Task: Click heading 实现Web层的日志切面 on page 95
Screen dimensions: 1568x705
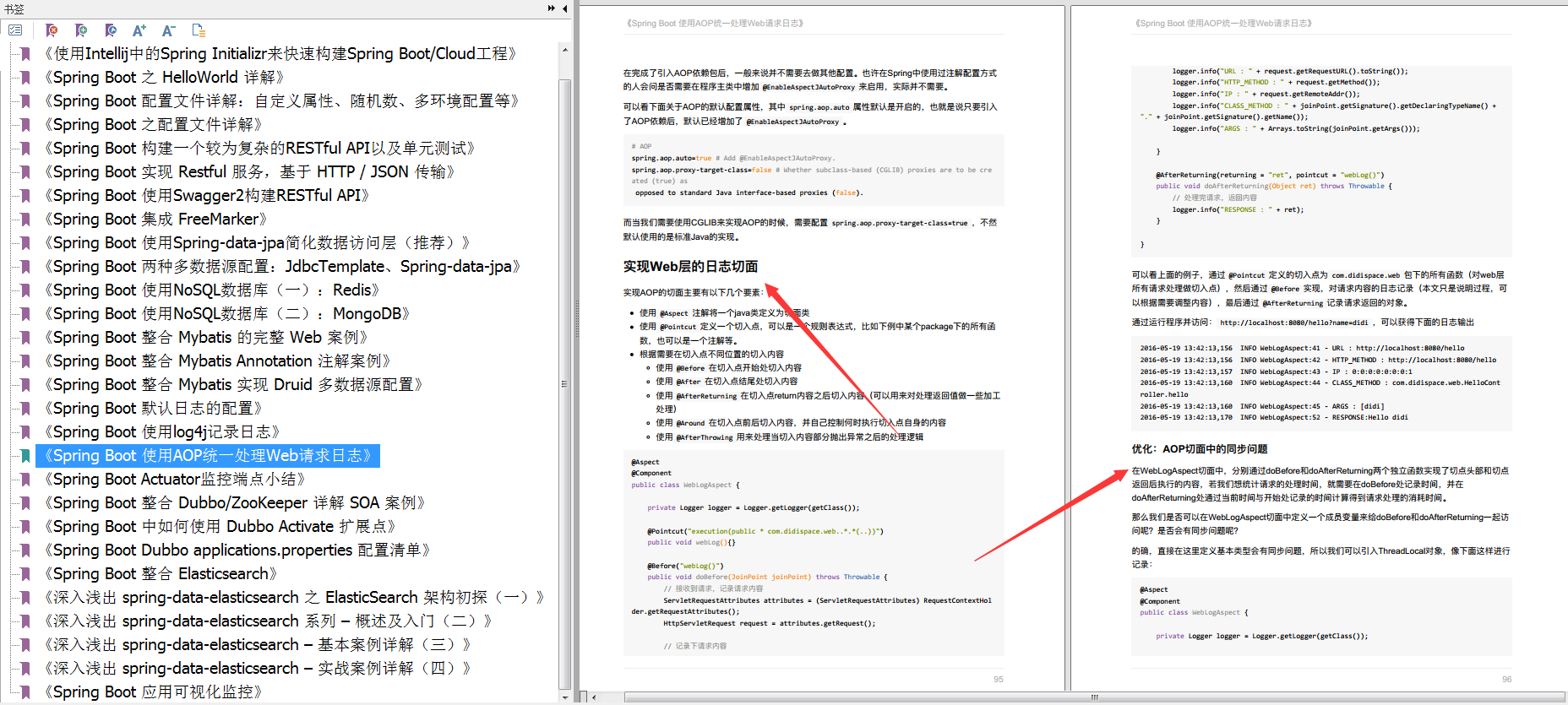Action: point(690,267)
